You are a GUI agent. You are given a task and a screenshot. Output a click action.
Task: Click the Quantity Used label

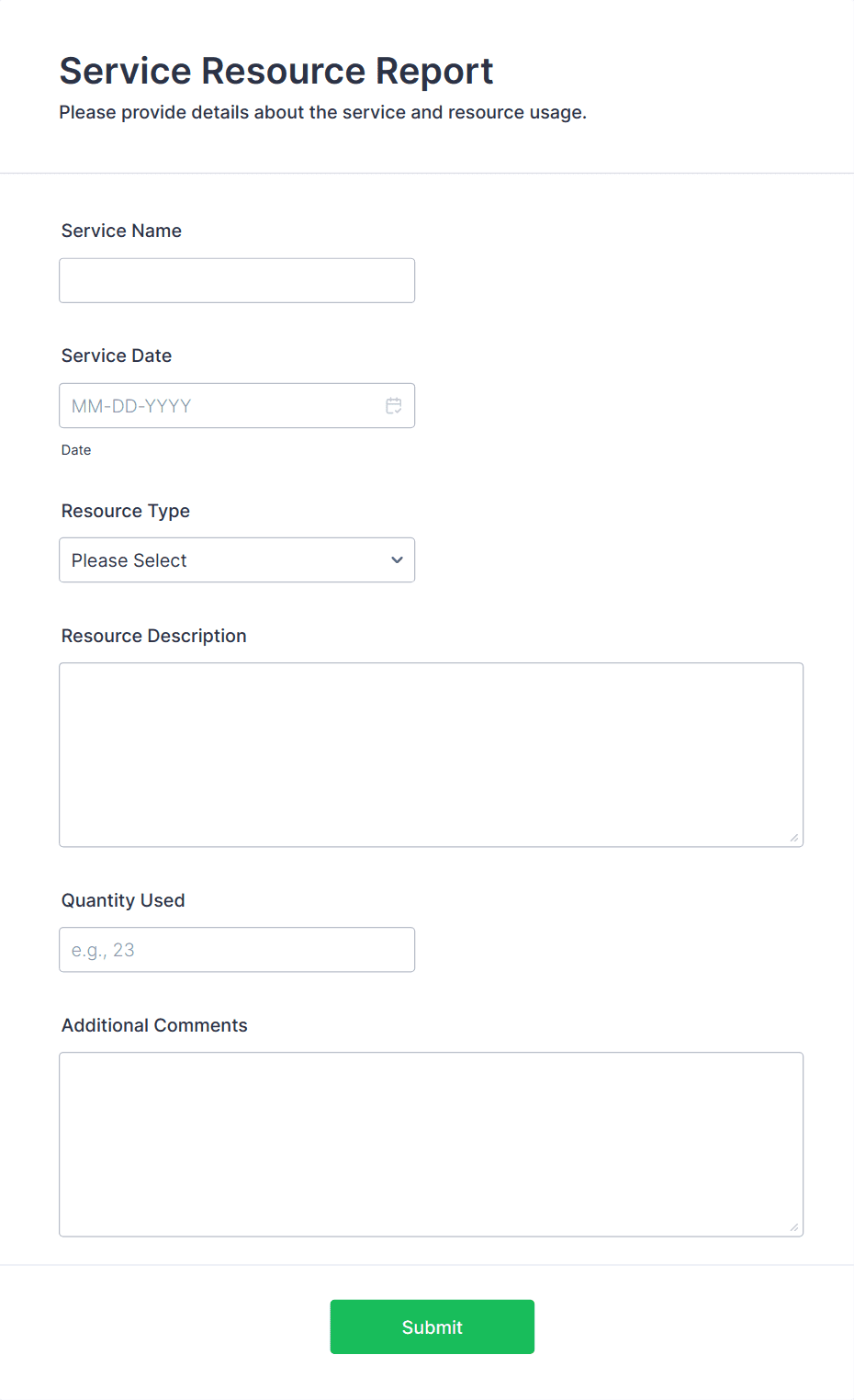(122, 900)
